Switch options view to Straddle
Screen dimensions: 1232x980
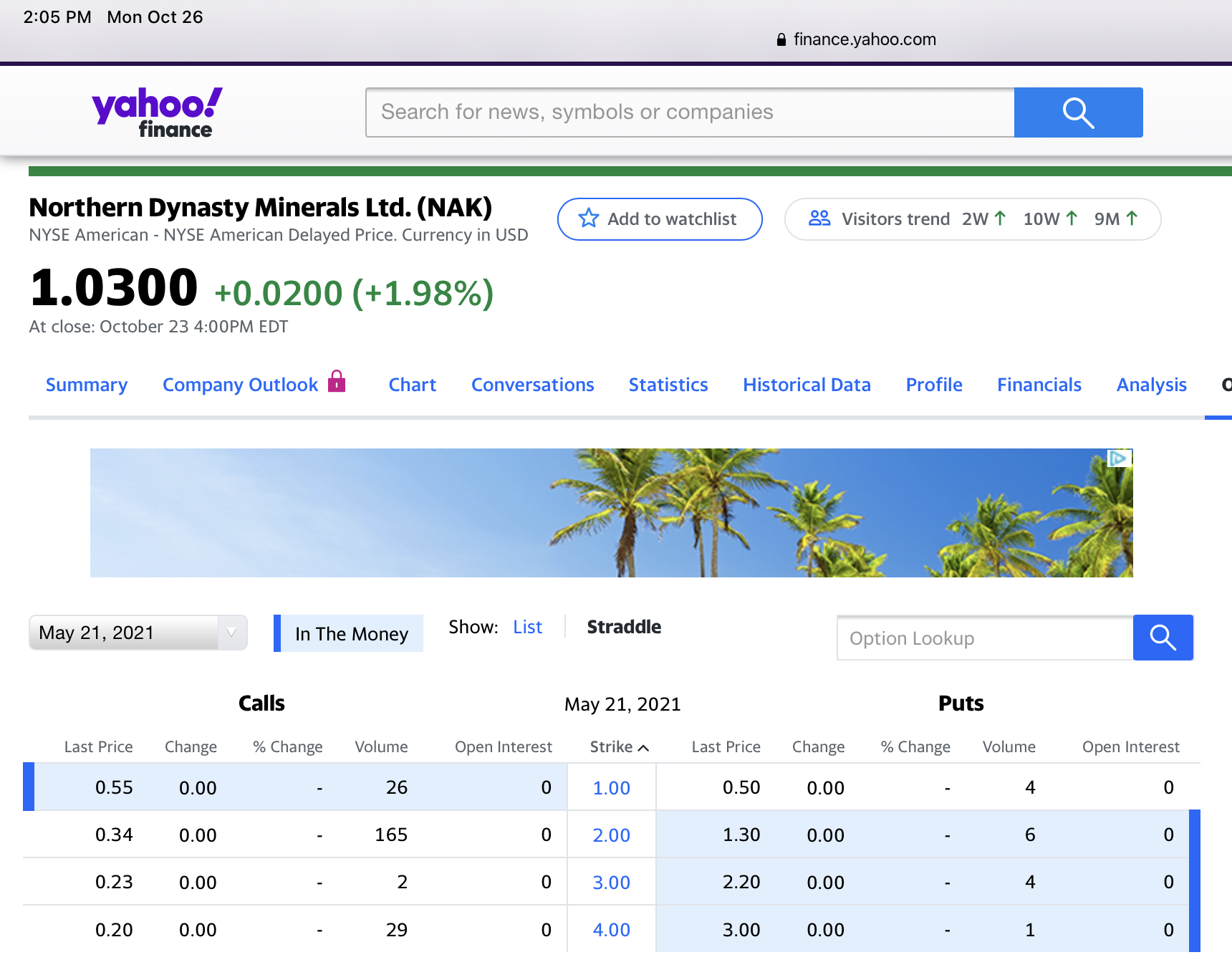pyautogui.click(x=623, y=628)
